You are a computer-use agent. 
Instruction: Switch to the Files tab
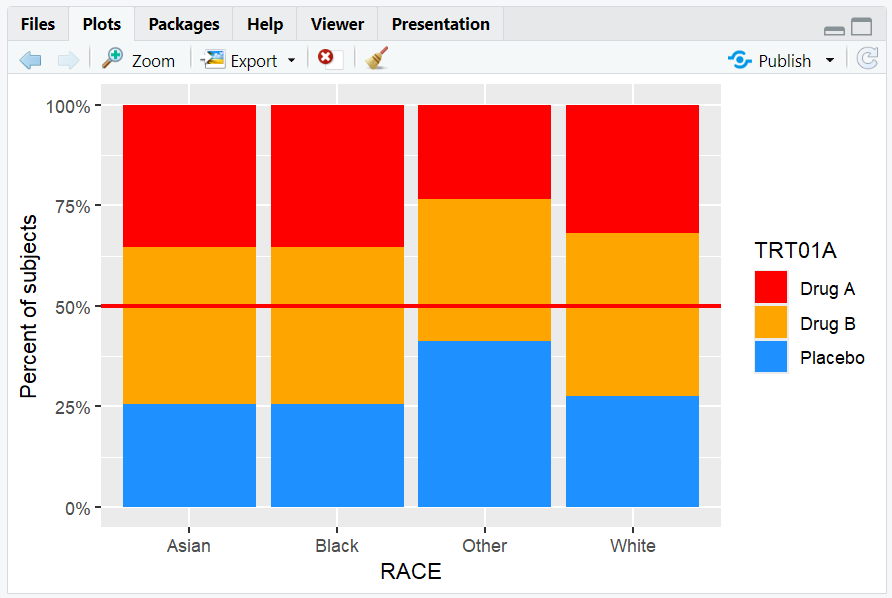[x=37, y=23]
